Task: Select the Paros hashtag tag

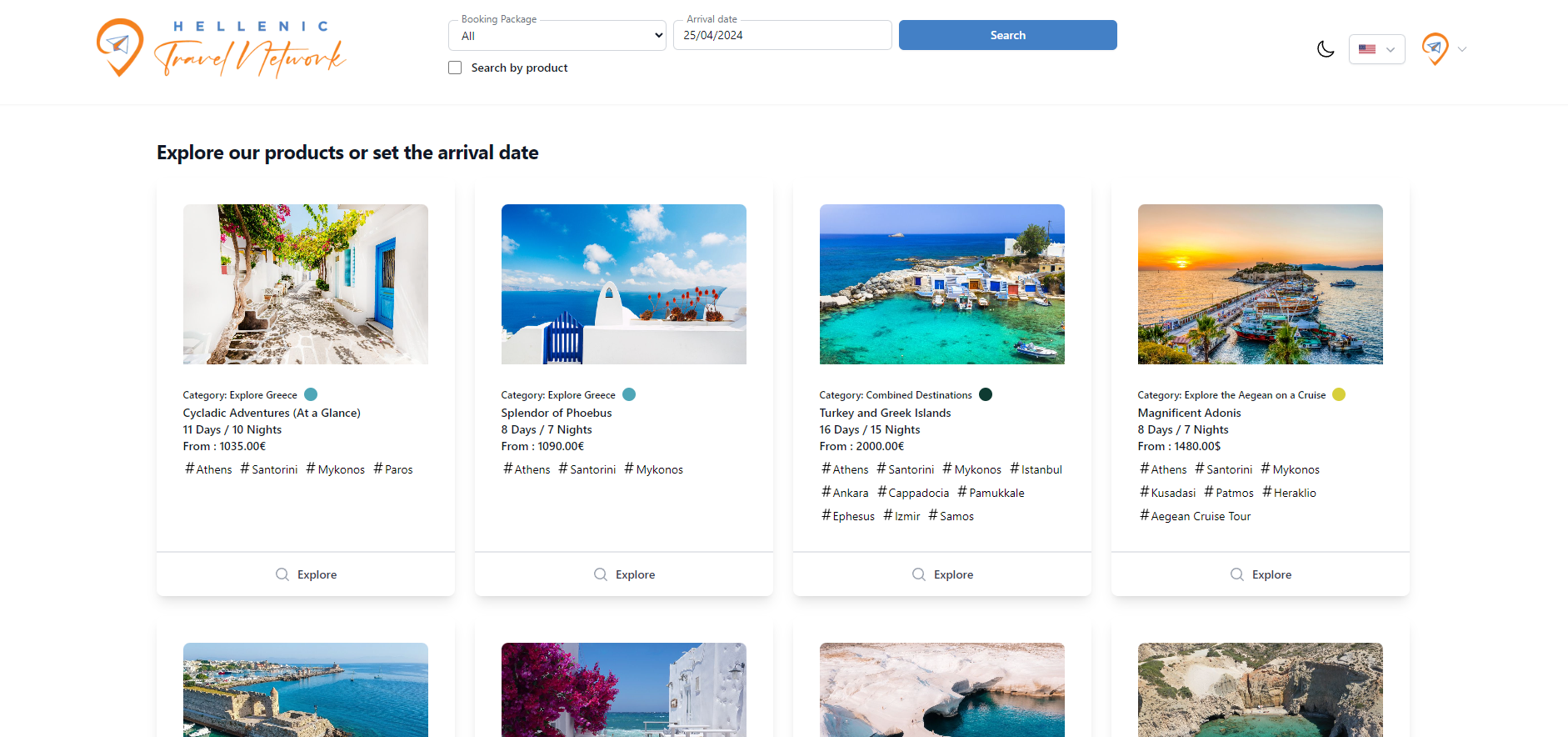Action: (x=393, y=469)
